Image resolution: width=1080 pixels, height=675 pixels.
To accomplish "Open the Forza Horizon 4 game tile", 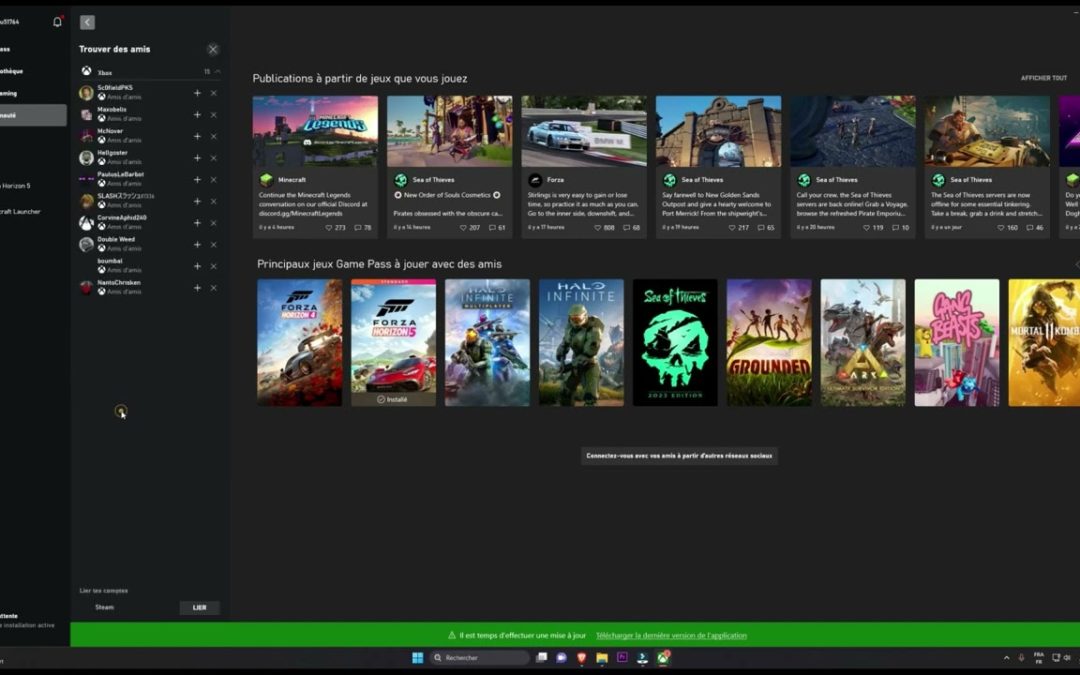I will coord(300,342).
